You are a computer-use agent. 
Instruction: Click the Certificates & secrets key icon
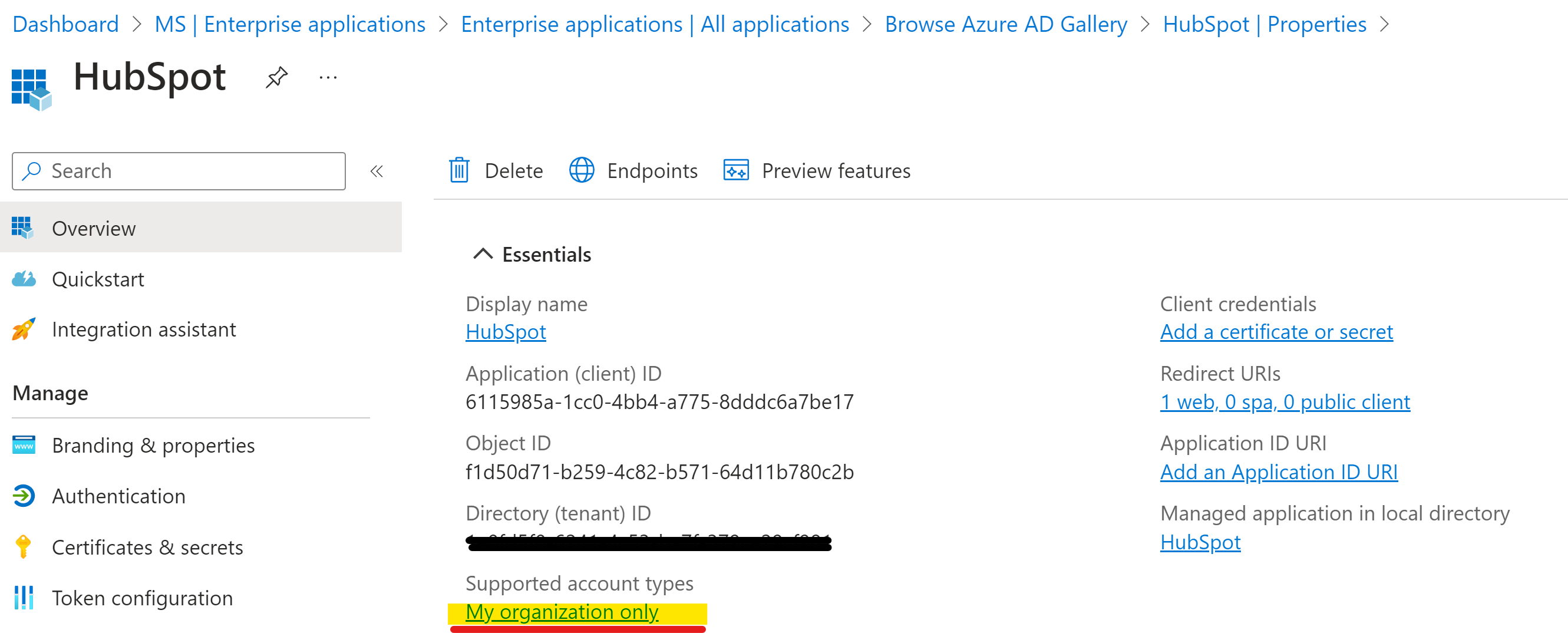[23, 546]
